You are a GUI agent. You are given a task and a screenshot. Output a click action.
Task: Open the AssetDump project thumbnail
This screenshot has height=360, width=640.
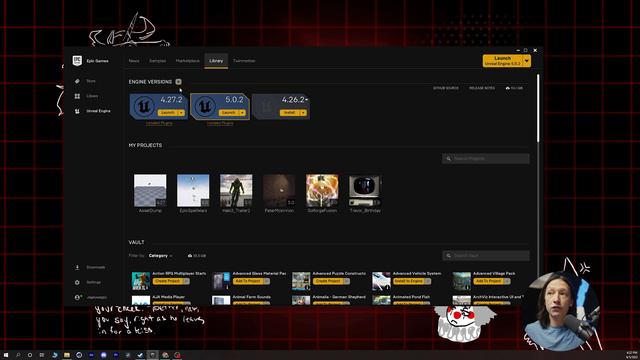click(x=150, y=191)
